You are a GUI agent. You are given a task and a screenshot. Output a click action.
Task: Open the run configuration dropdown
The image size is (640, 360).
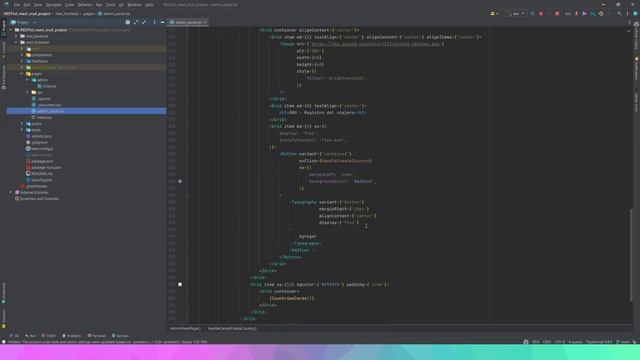(516, 13)
